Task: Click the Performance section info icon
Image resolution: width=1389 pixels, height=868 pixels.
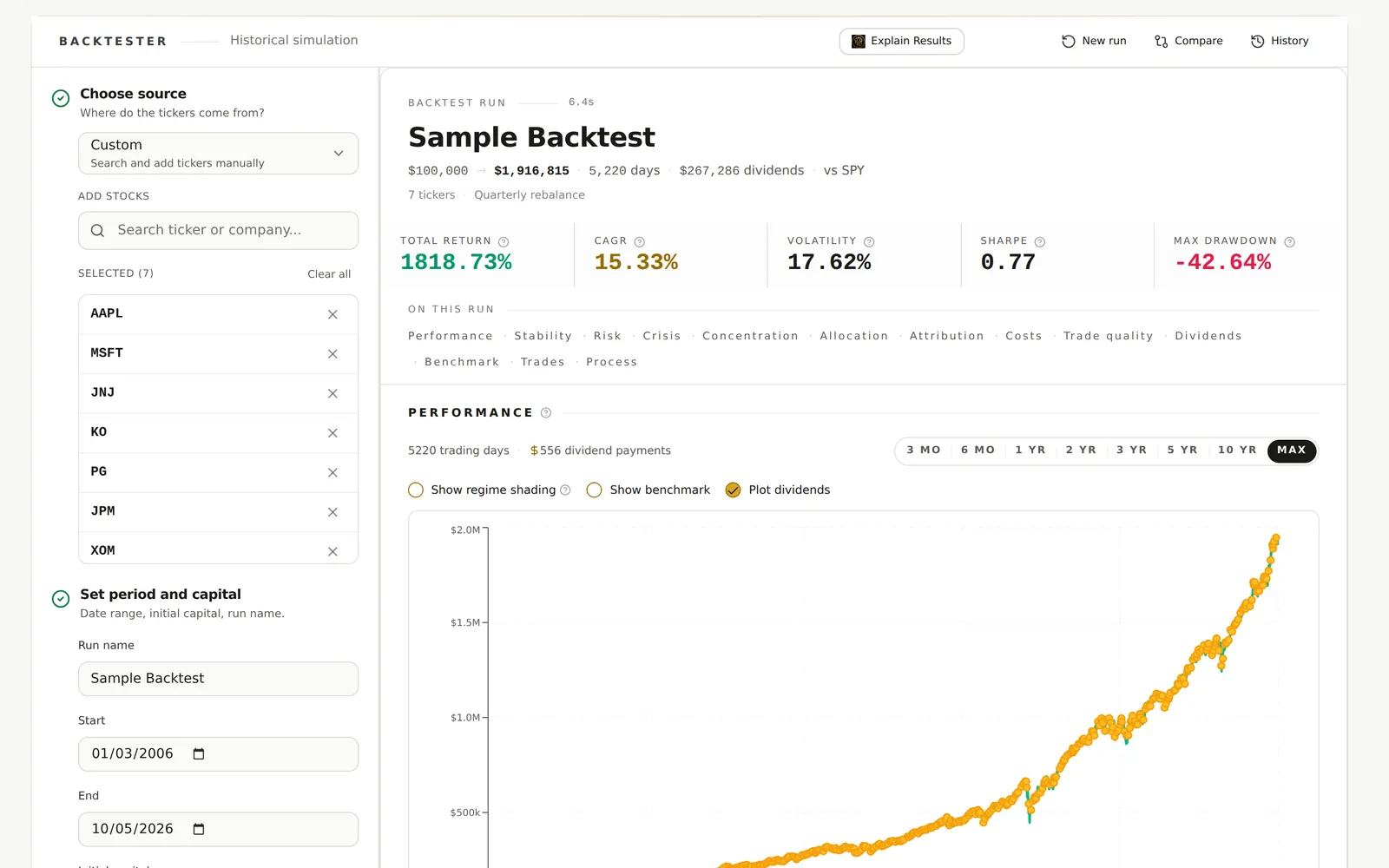Action: click(546, 413)
